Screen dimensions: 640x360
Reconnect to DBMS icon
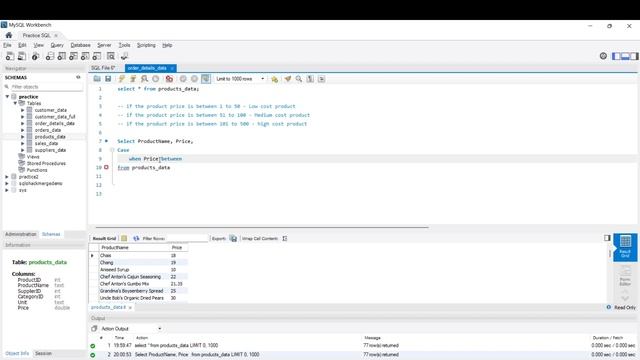pos(124,56)
